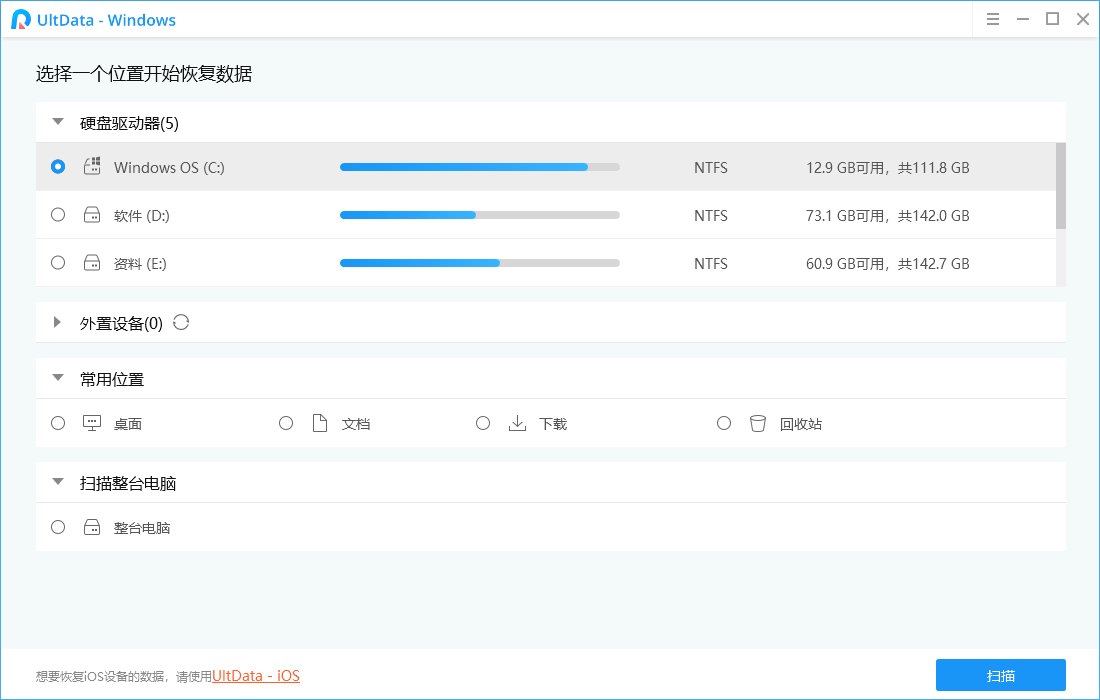
Task: Click the 扫描 button
Action: [x=1000, y=675]
